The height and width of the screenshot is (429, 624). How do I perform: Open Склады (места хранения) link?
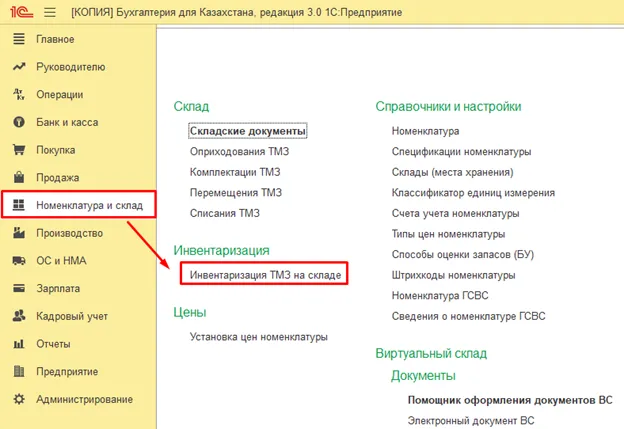pyautogui.click(x=452, y=172)
